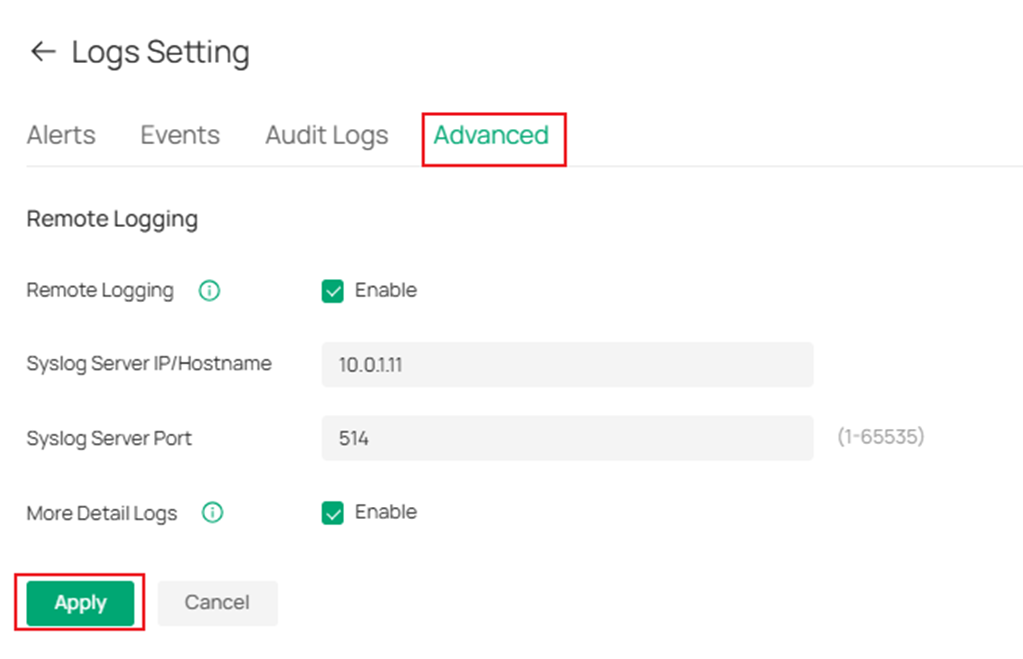Switch to the Events tab

click(x=180, y=135)
